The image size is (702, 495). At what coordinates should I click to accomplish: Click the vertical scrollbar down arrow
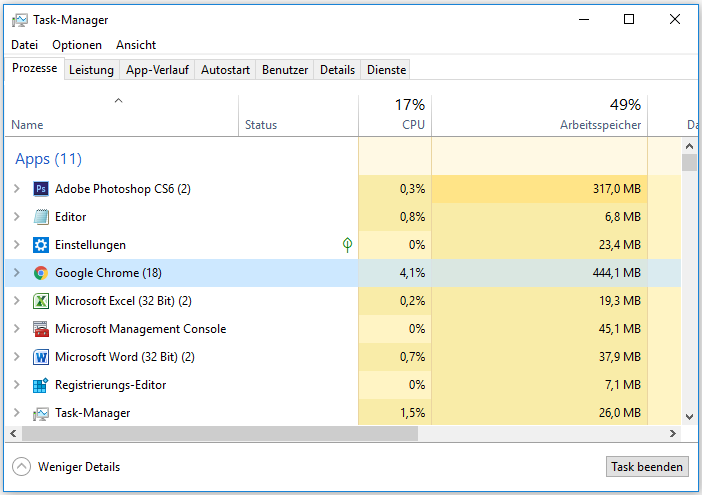(x=689, y=417)
